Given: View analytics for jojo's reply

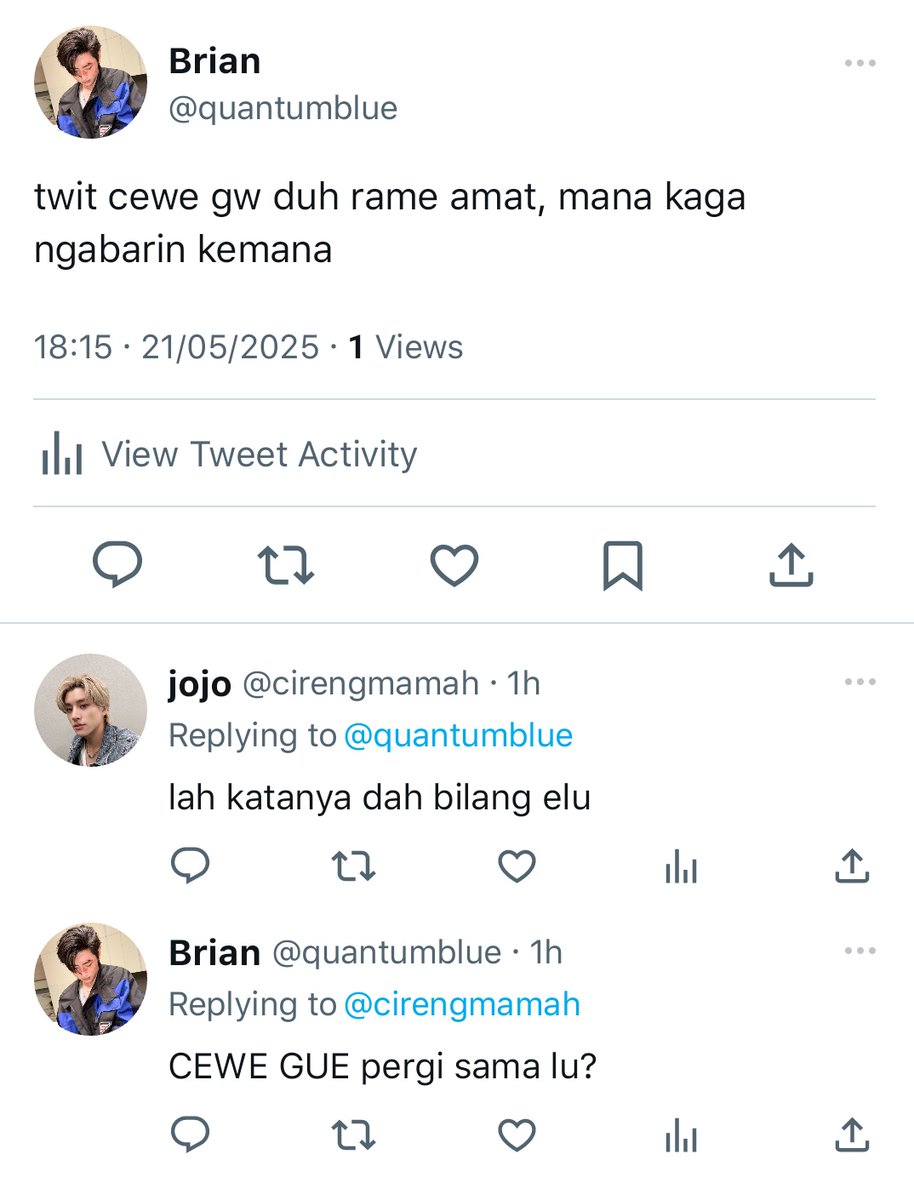Looking at the screenshot, I should [x=681, y=867].
